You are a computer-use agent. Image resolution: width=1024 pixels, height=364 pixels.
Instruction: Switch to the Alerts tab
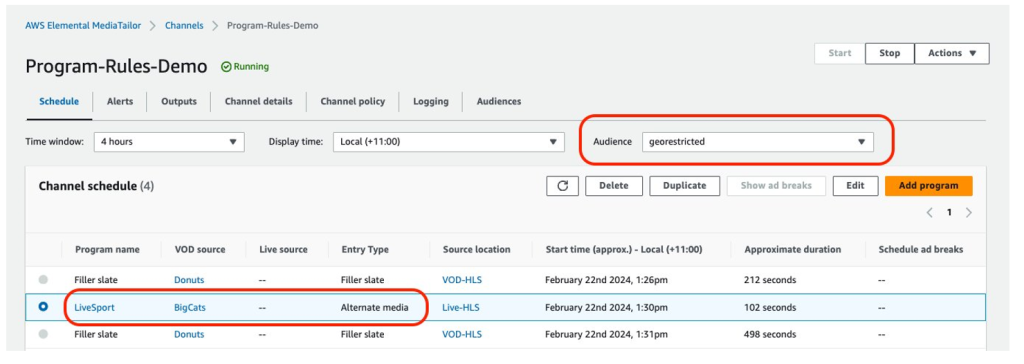(x=120, y=101)
